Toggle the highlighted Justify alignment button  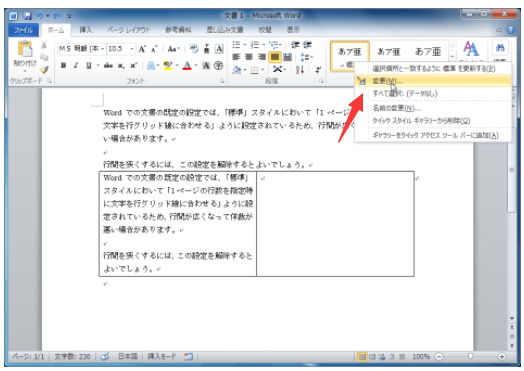point(274,57)
